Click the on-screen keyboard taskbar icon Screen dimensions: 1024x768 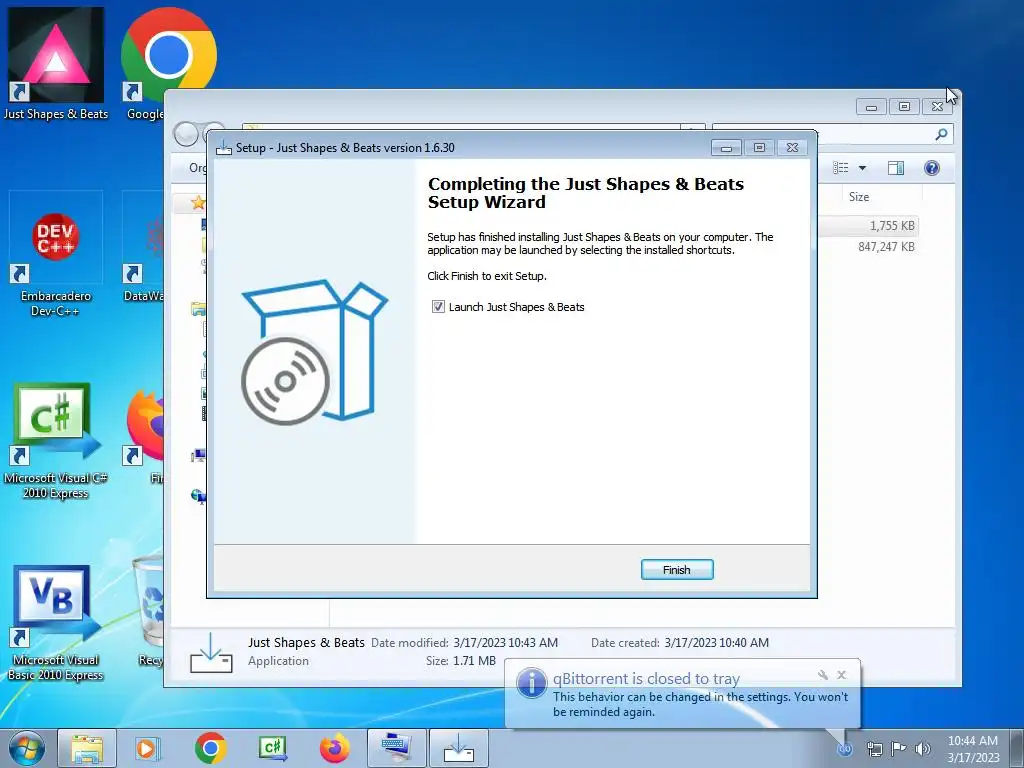click(396, 748)
